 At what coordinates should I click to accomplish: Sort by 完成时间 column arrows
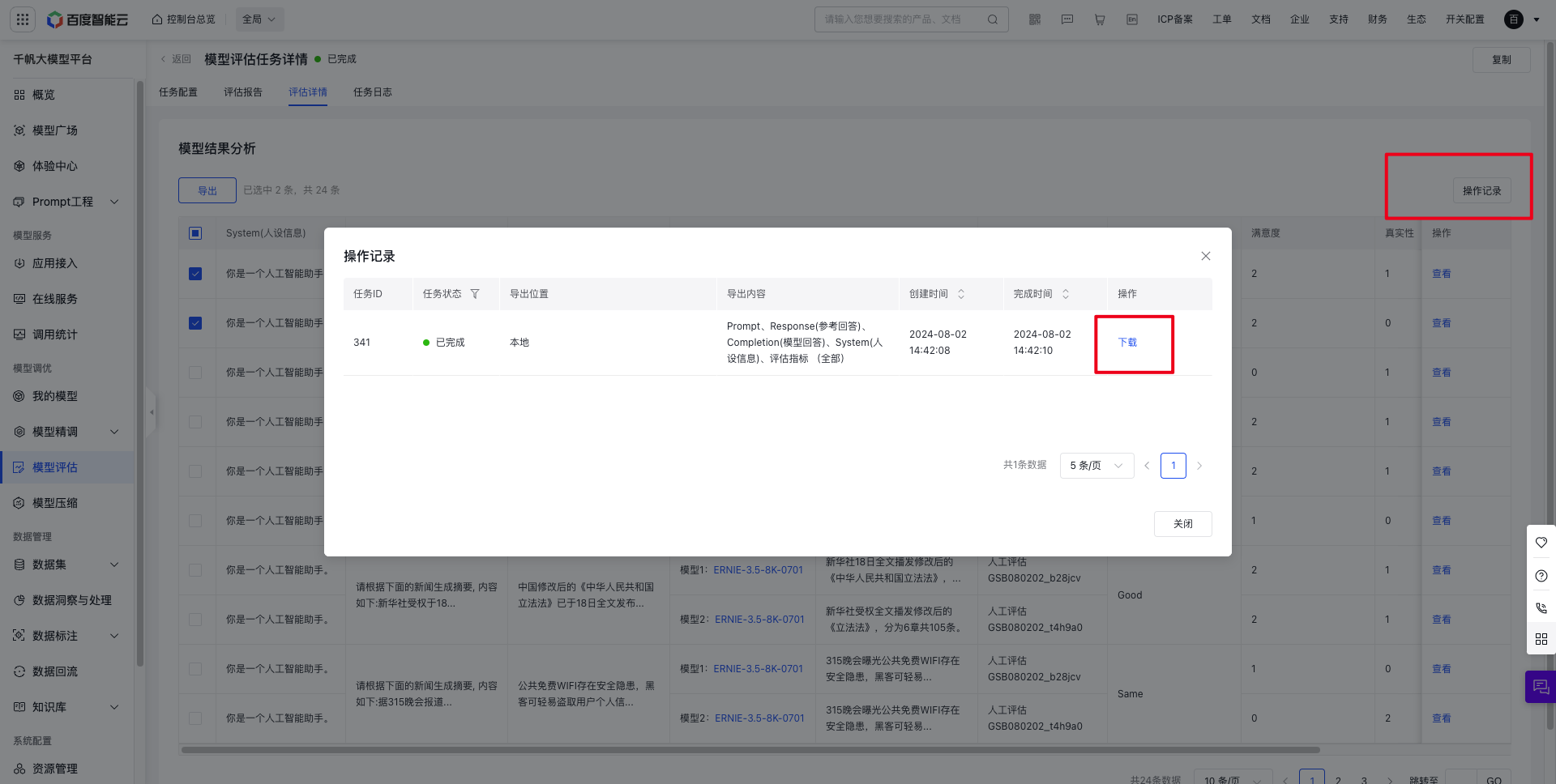click(x=1066, y=294)
